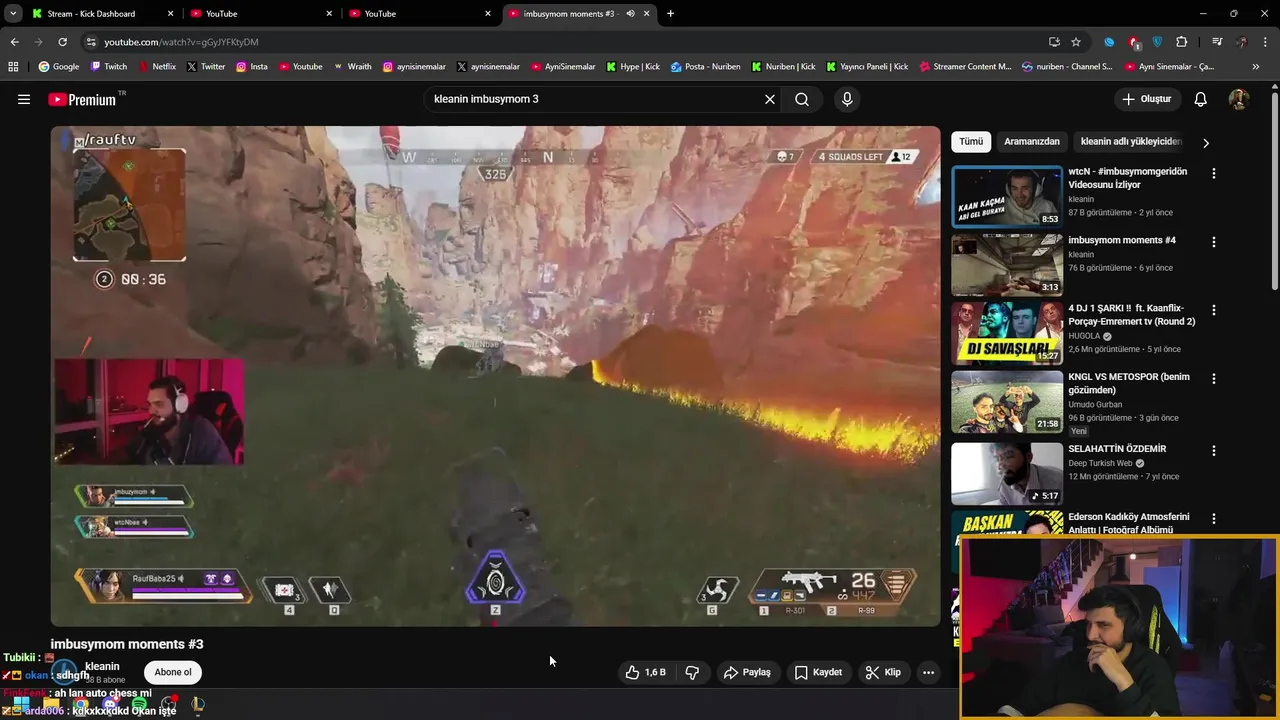Open the Insta bookmark
Image resolution: width=1280 pixels, height=720 pixels.
pos(252,67)
